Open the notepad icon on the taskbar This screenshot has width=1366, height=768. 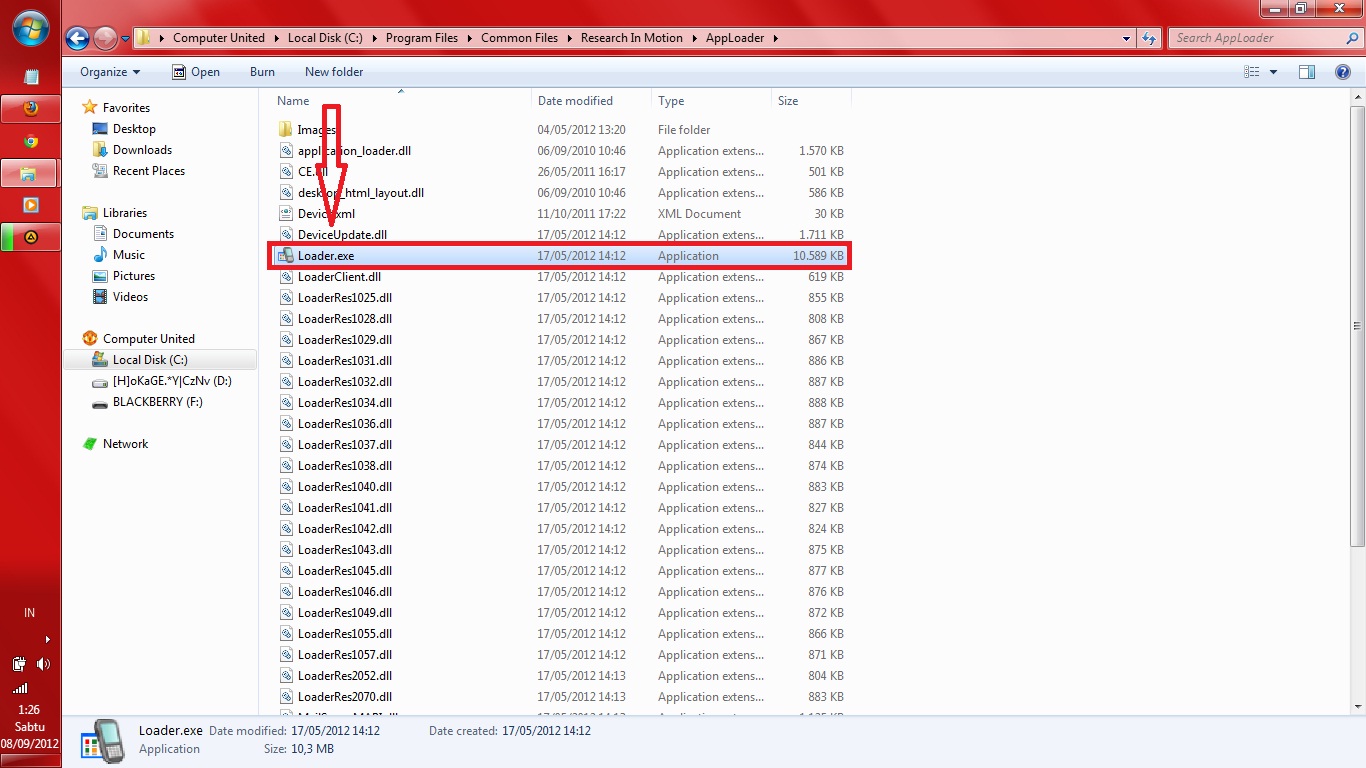click(30, 76)
